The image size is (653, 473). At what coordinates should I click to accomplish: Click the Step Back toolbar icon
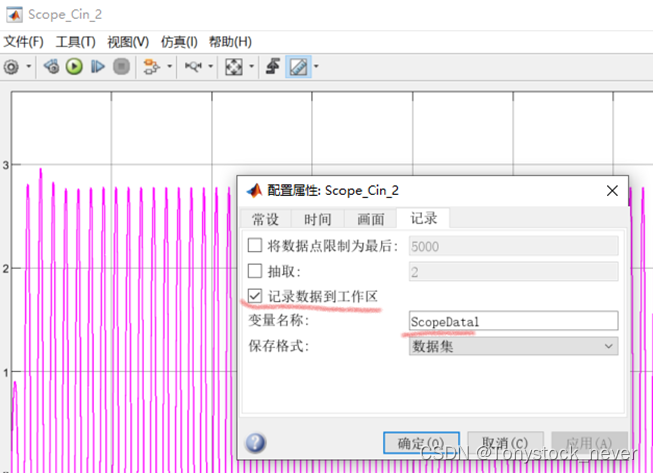tap(52, 67)
